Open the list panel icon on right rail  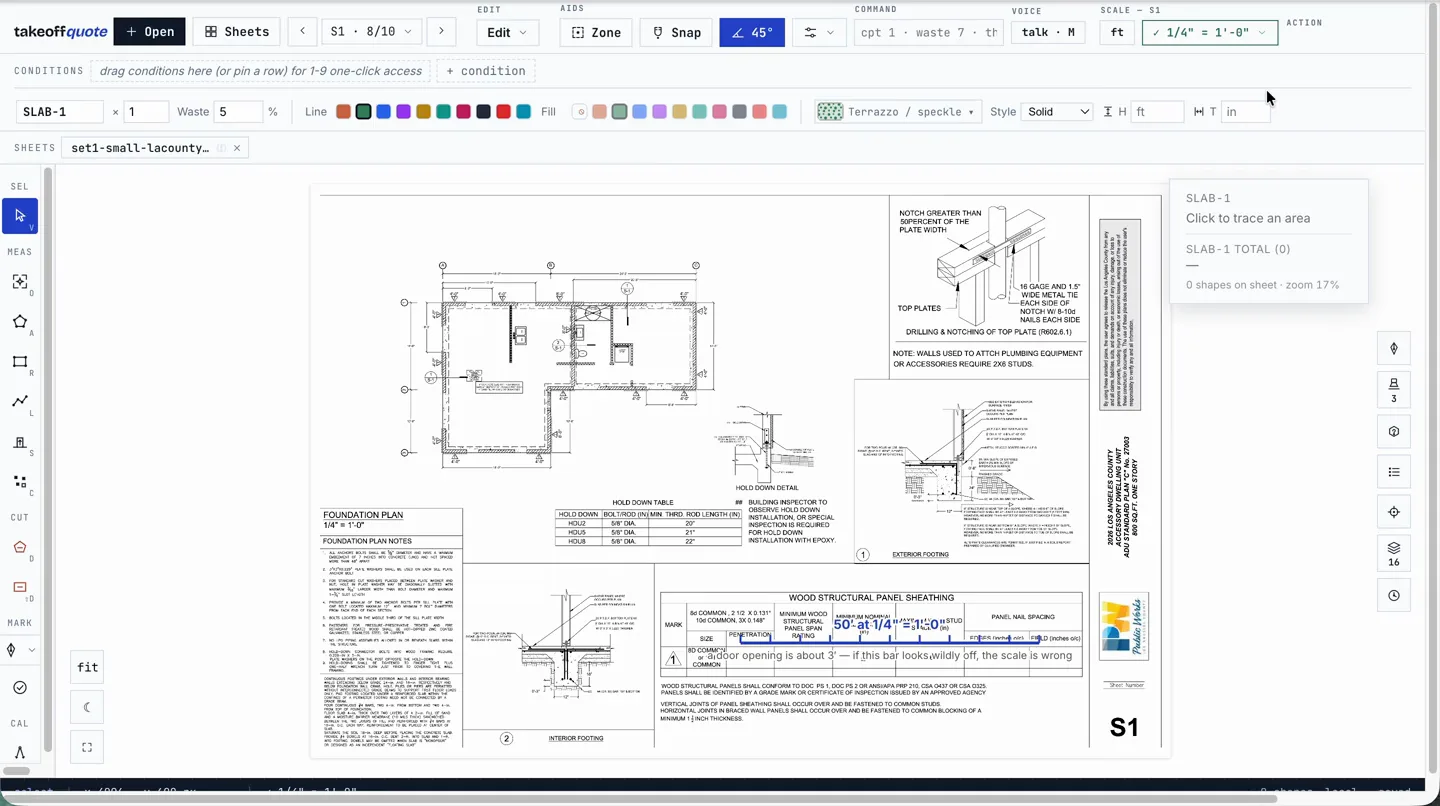click(1394, 472)
